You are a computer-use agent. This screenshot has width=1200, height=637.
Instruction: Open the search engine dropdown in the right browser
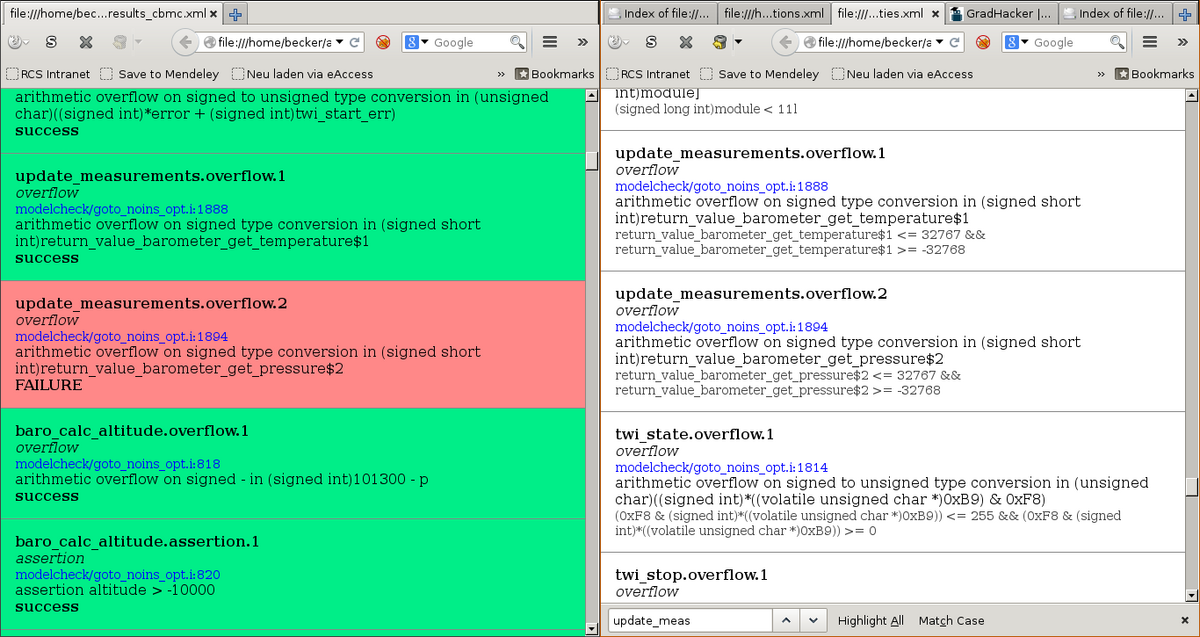[x=1024, y=42]
